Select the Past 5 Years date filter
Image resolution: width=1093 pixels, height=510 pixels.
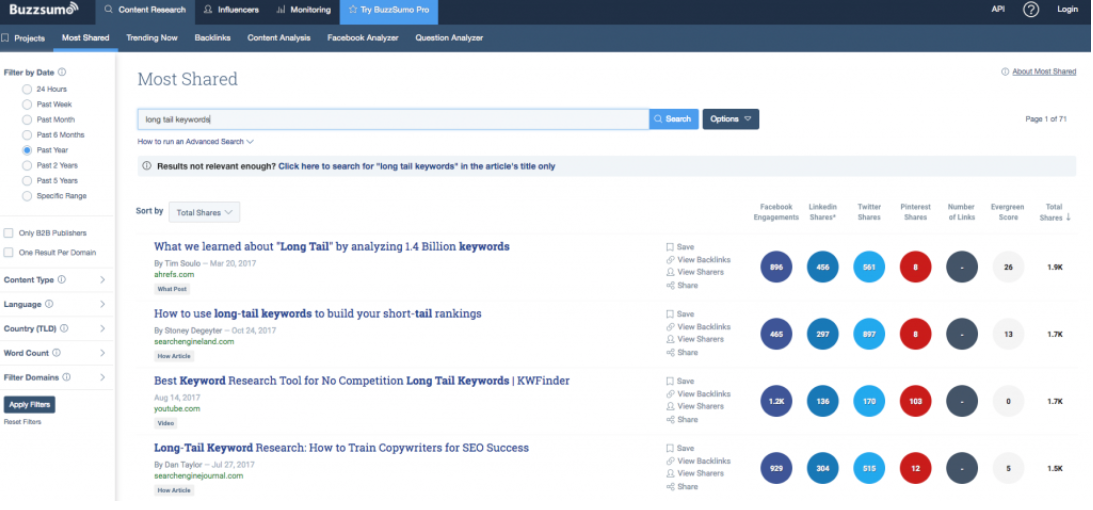point(26,181)
